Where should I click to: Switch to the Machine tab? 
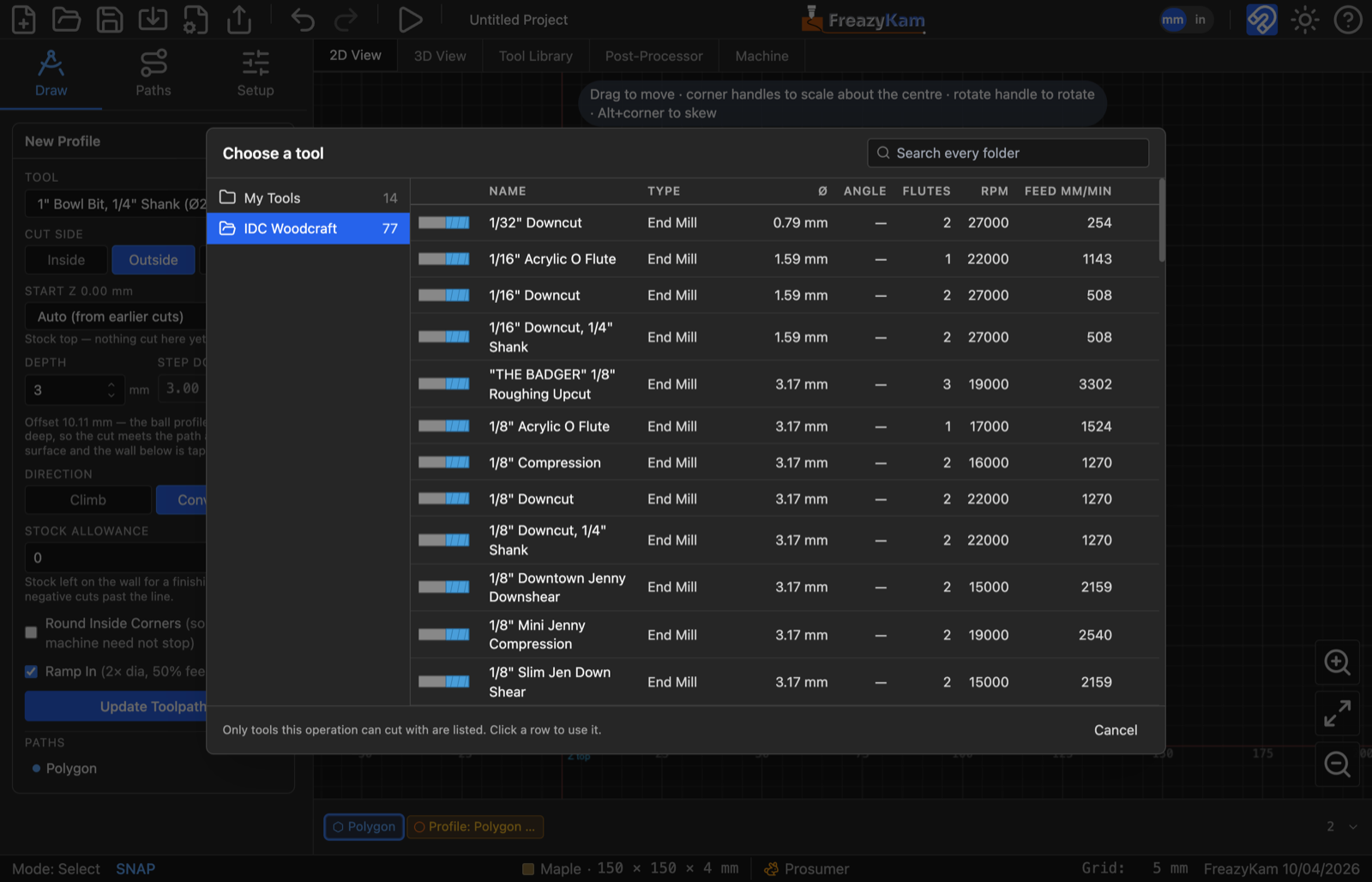click(761, 56)
